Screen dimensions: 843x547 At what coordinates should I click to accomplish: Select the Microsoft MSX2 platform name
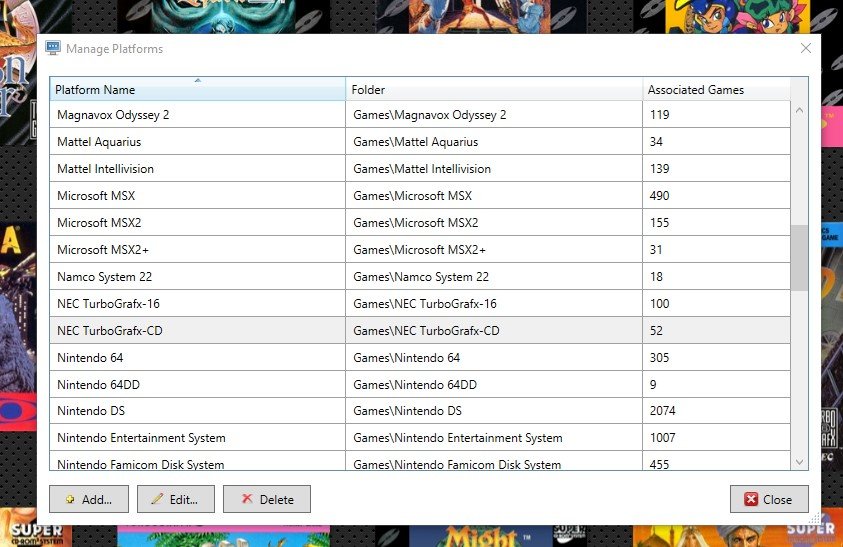99,223
